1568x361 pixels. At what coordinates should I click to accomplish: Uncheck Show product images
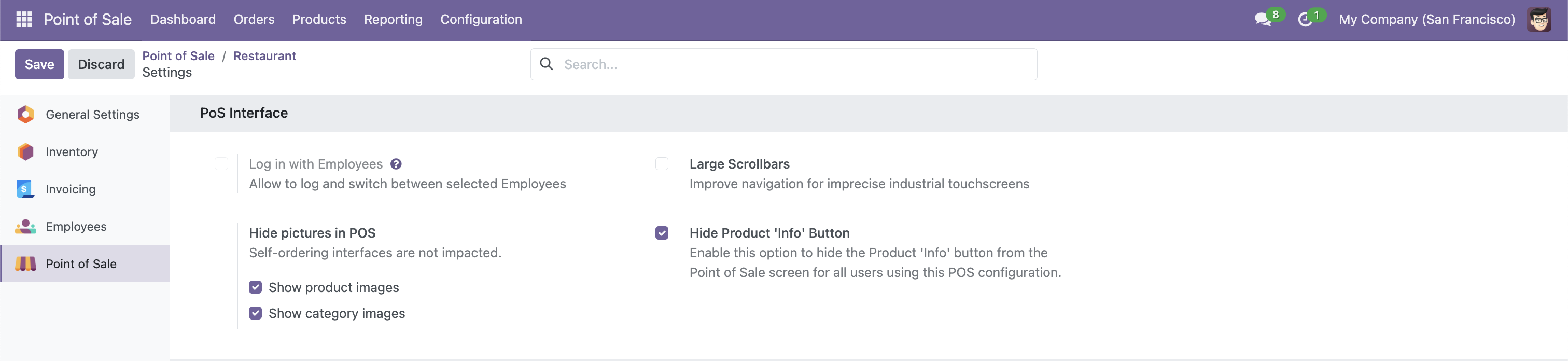[256, 287]
